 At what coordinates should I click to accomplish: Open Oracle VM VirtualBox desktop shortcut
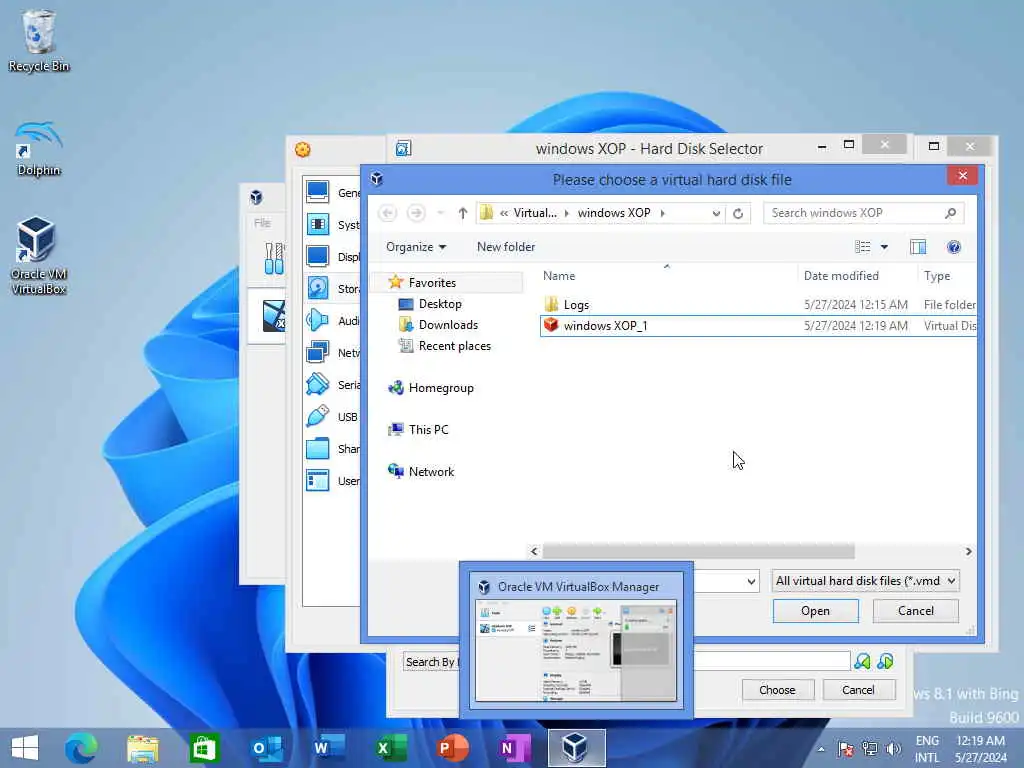click(x=38, y=256)
